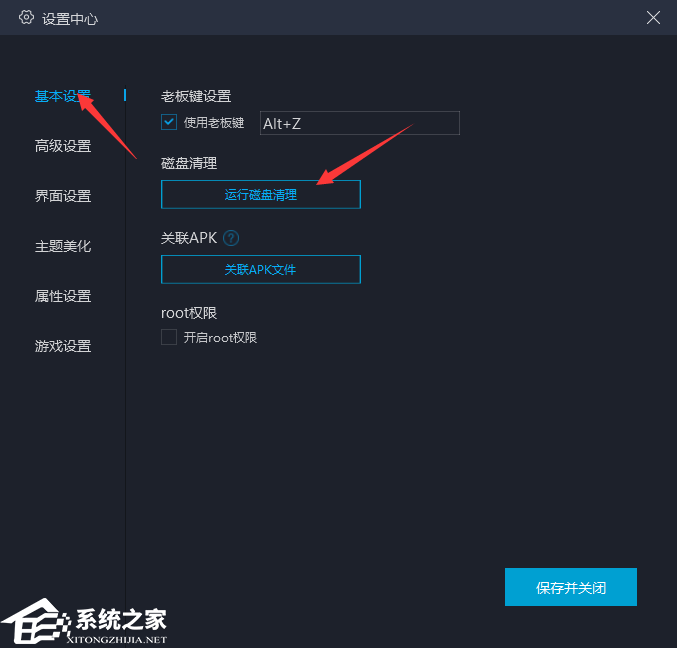Screen dimensions: 677x648
Task: Click 保存并关闭 to save settings
Action: [x=571, y=587]
